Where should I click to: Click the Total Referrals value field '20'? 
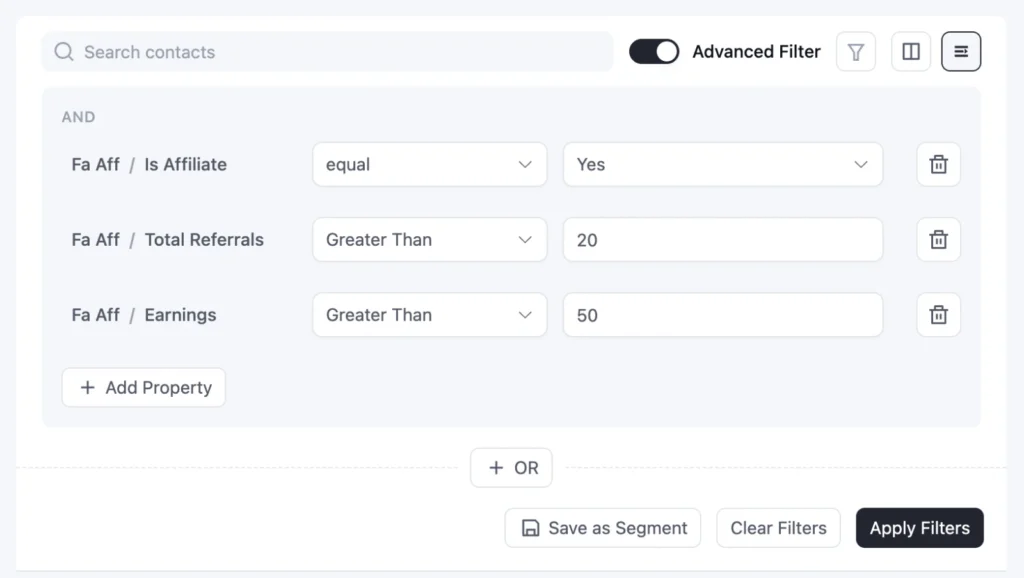723,240
